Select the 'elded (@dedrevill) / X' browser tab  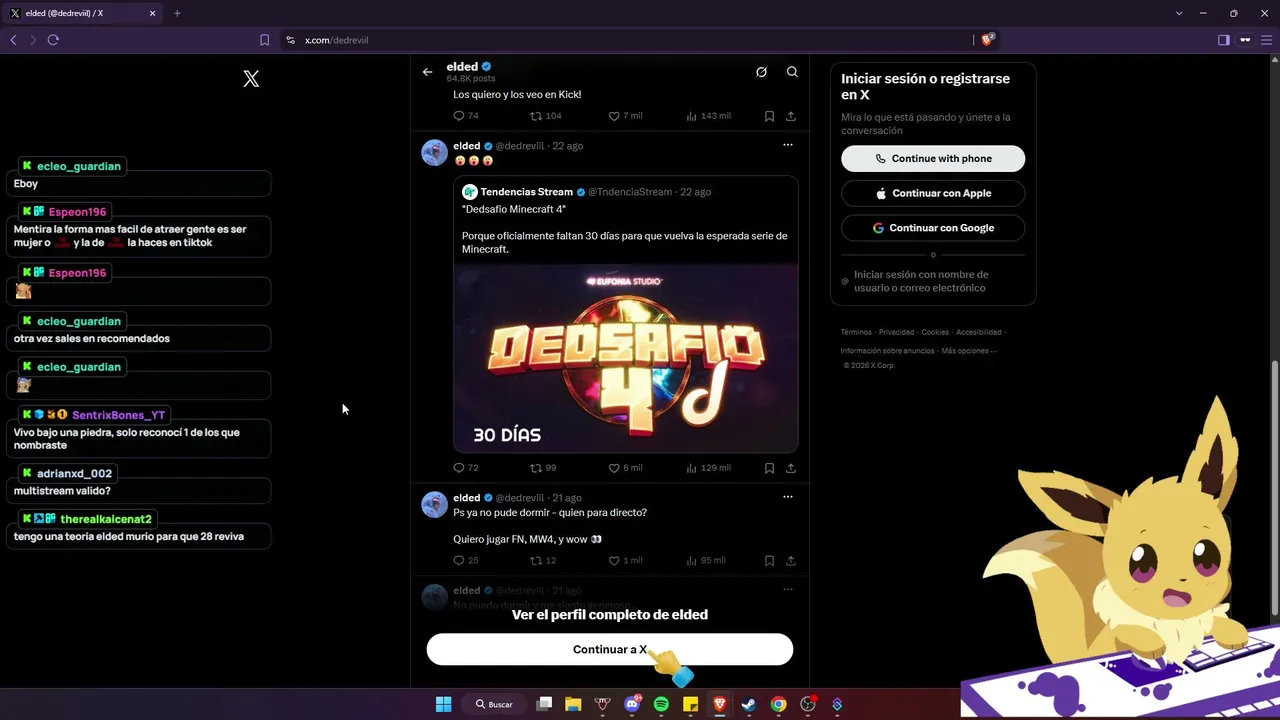(x=84, y=13)
